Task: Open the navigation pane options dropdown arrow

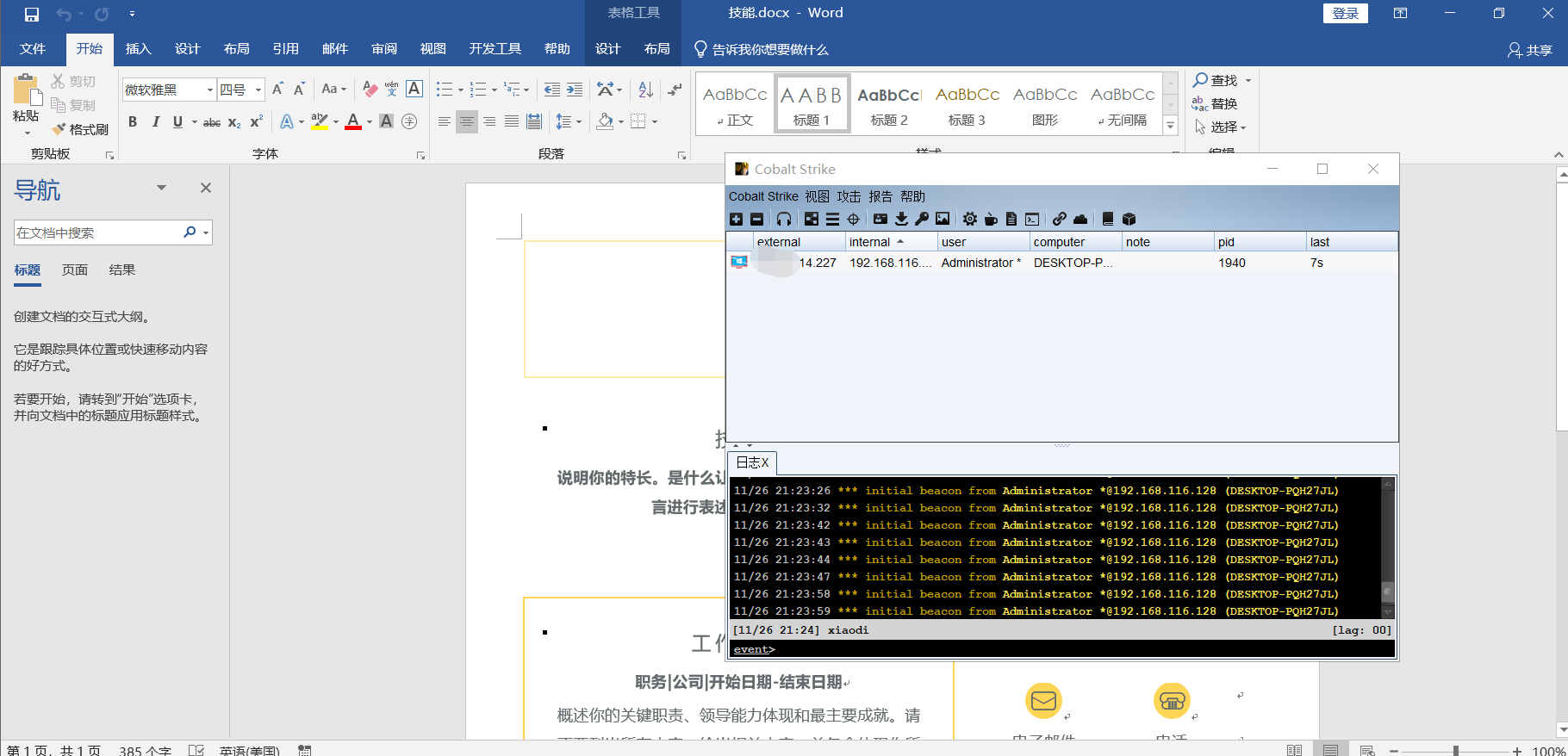Action: 161,188
